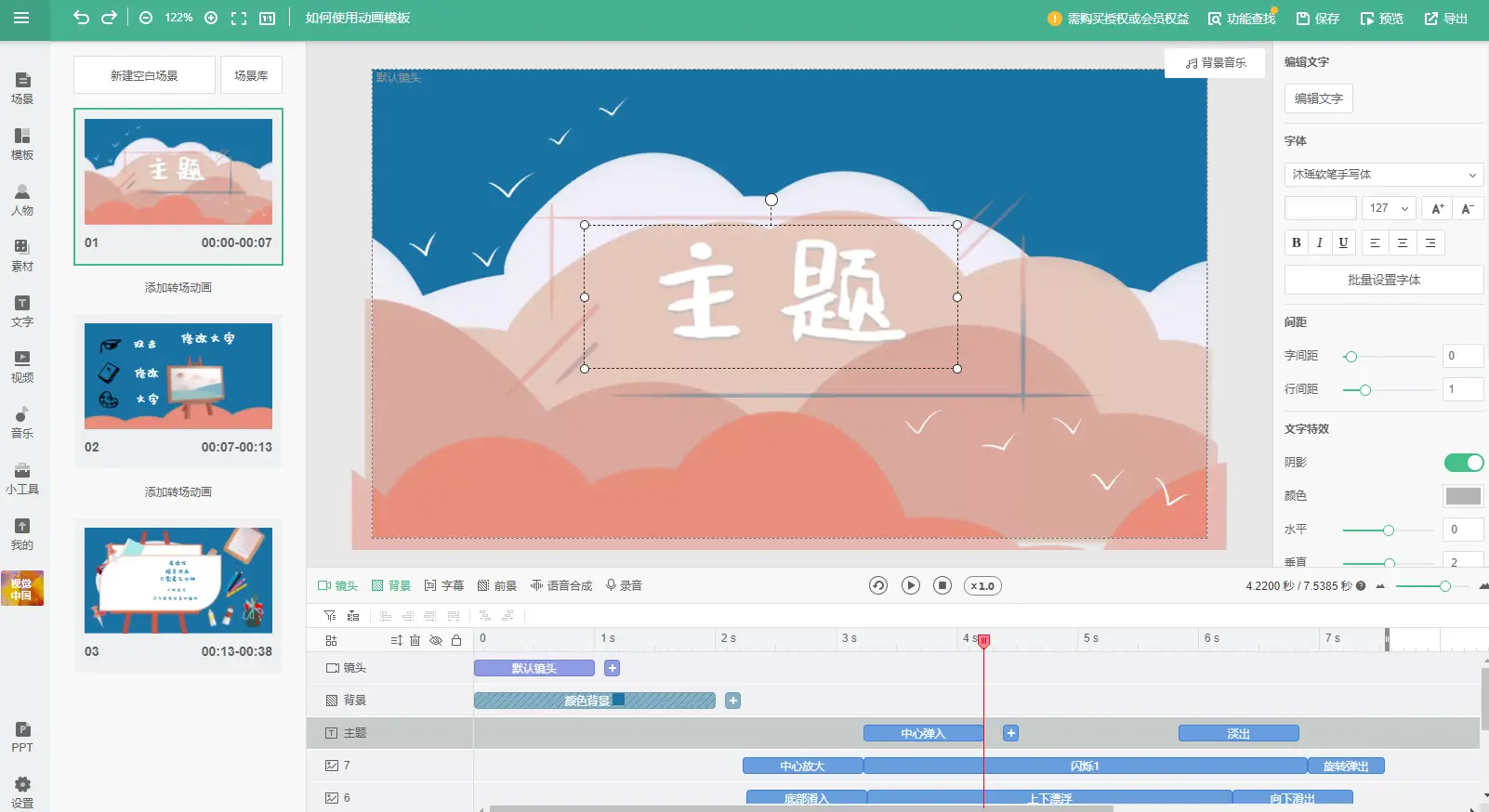Open the font size 127 dropdown

(x=1390, y=208)
